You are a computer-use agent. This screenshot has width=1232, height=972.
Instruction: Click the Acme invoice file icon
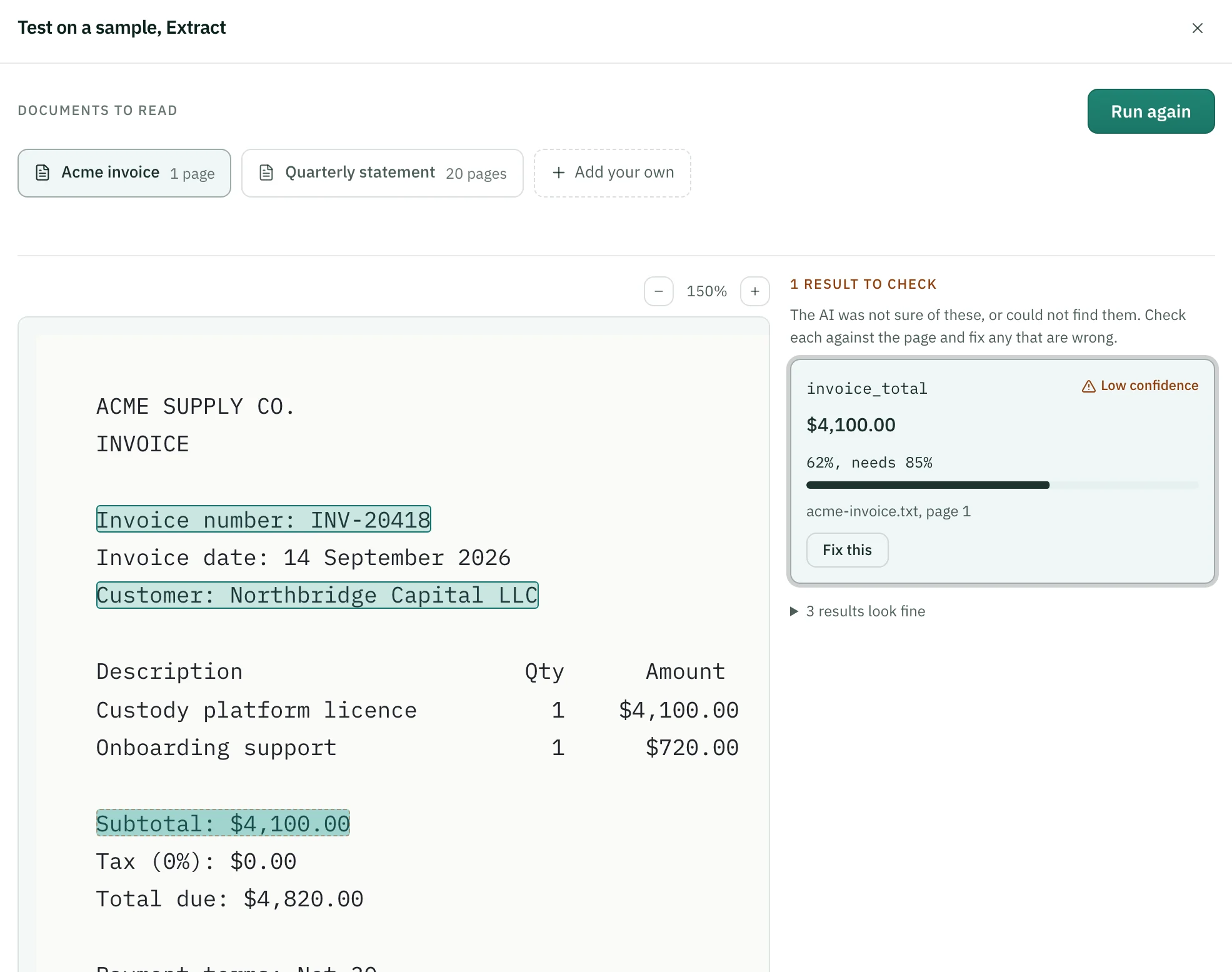[43, 173]
